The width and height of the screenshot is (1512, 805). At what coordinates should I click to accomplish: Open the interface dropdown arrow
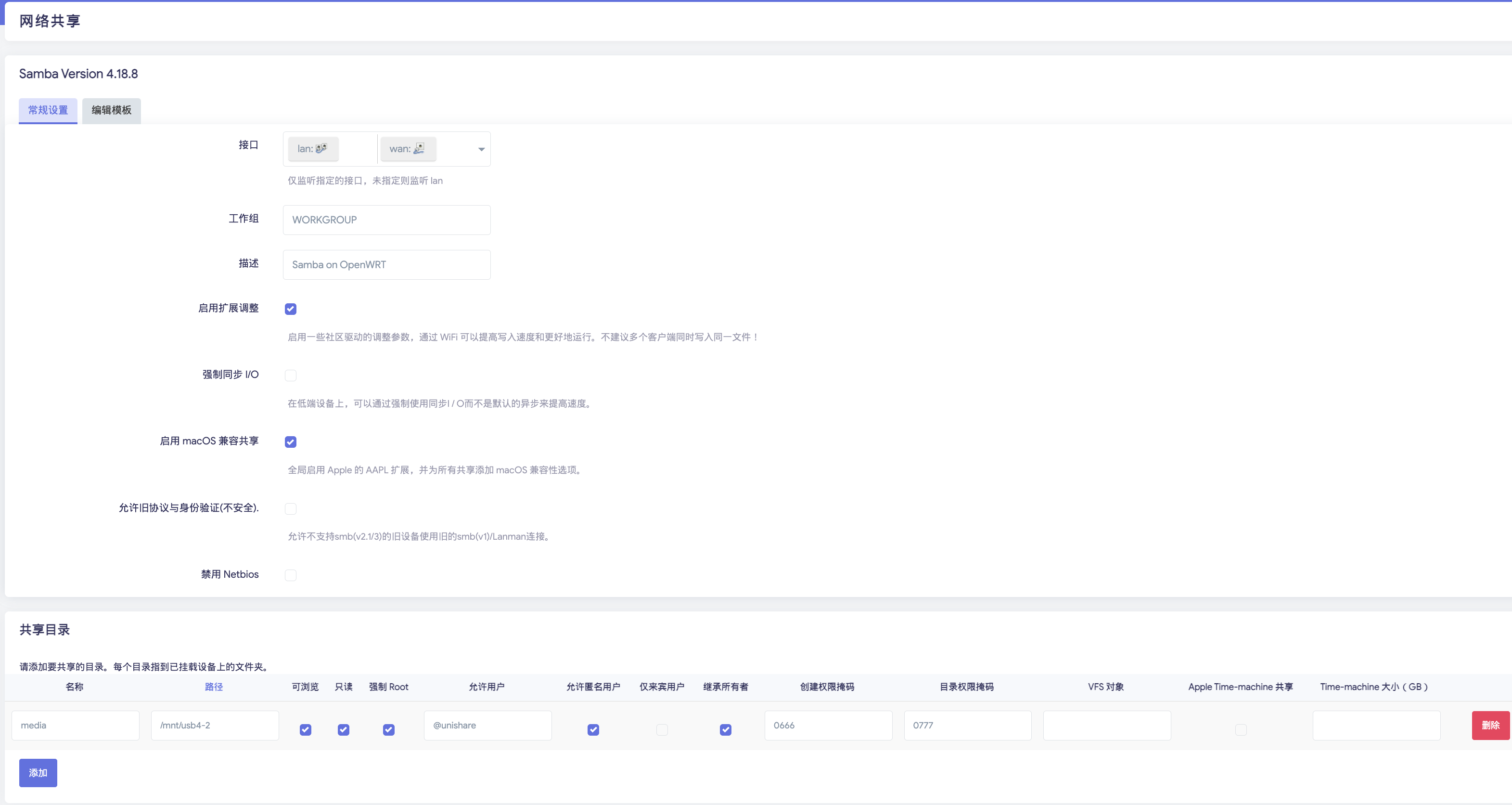click(481, 149)
